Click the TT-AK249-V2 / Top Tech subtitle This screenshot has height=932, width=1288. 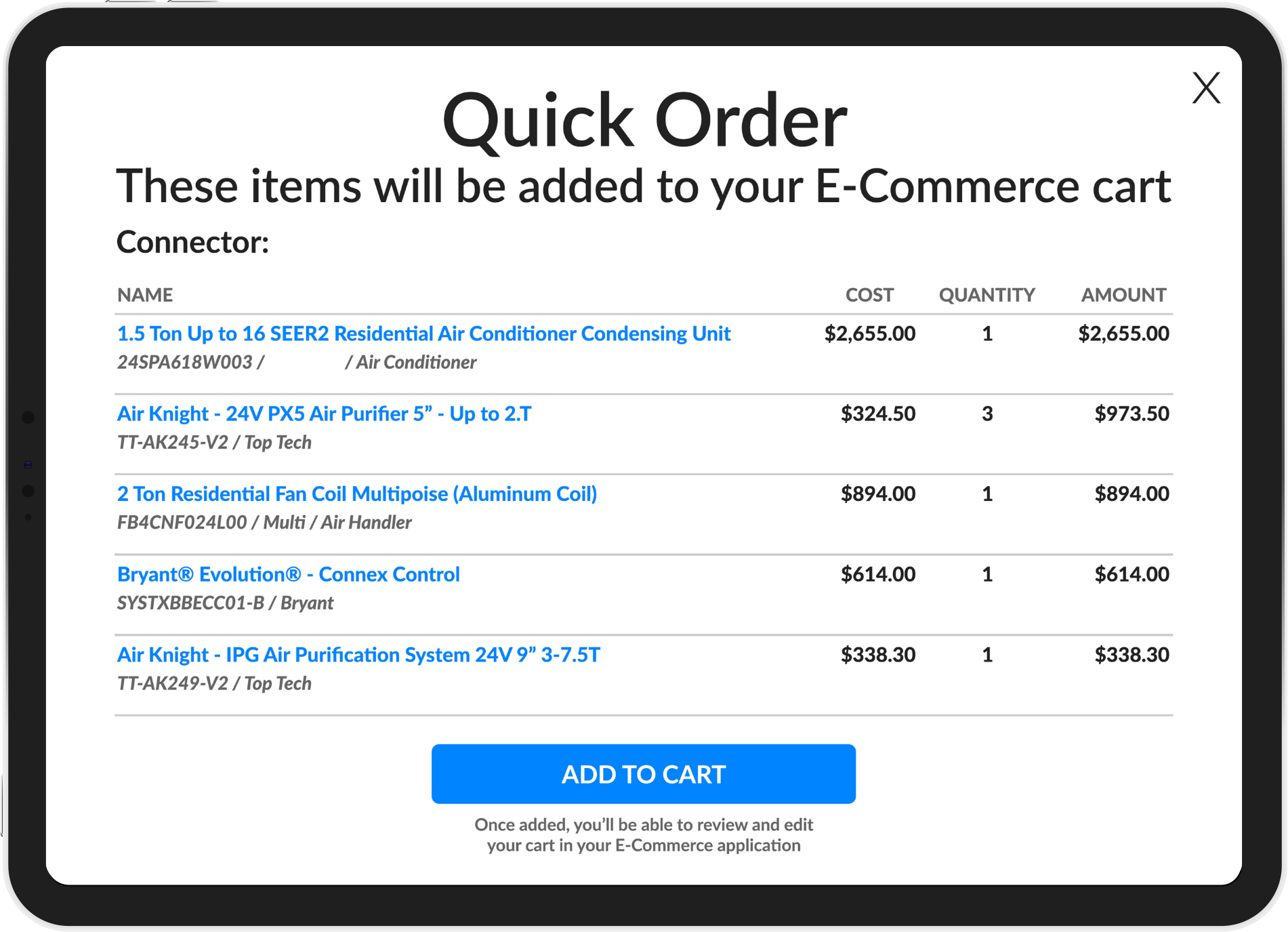tap(214, 683)
